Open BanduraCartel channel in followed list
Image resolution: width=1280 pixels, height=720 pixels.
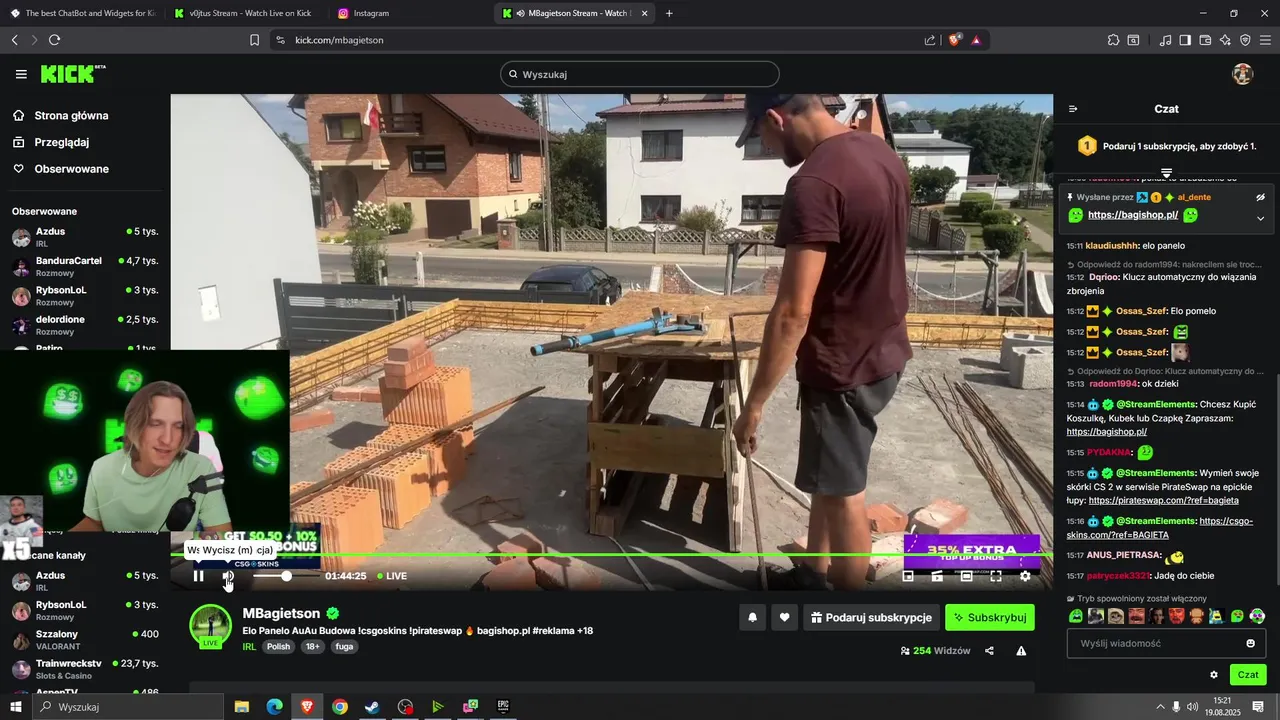[x=85, y=266]
